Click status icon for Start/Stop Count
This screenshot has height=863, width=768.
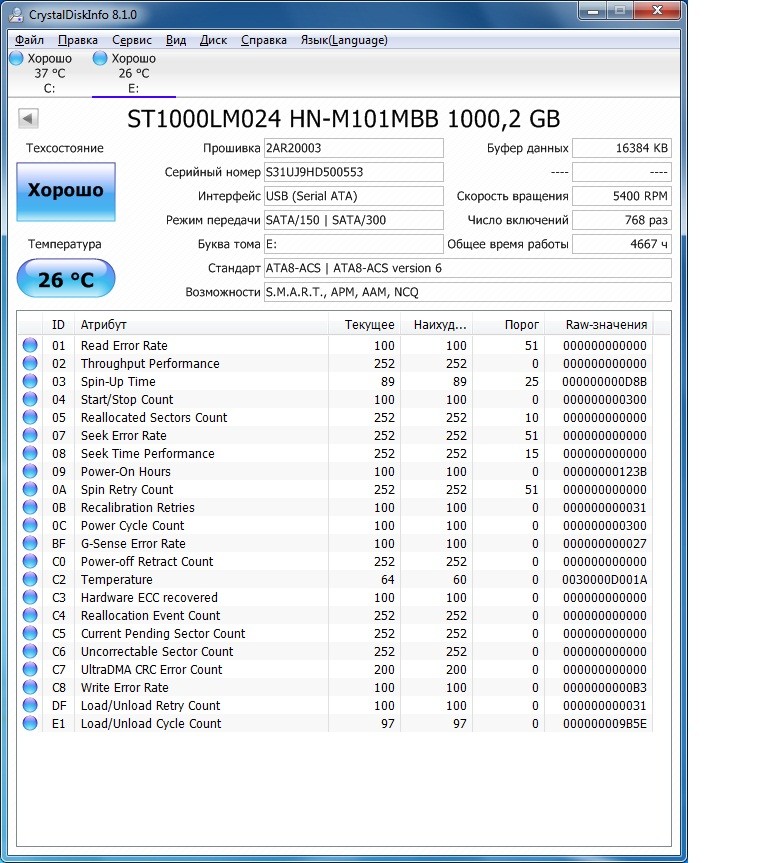(x=30, y=399)
